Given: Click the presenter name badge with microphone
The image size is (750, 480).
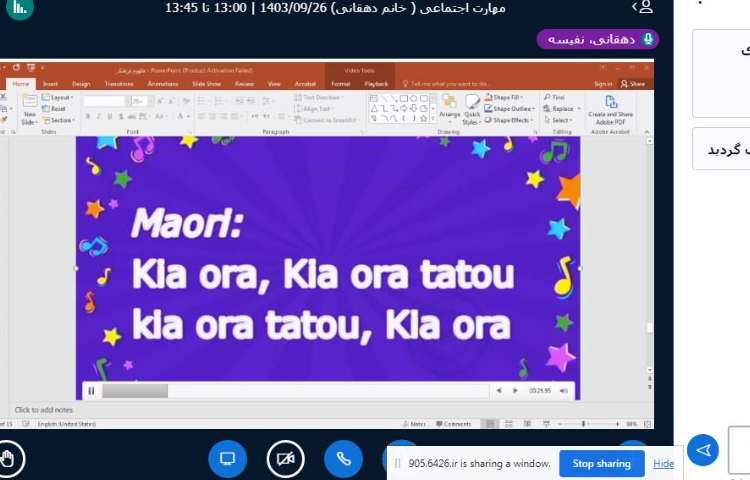Looking at the screenshot, I should coord(597,39).
